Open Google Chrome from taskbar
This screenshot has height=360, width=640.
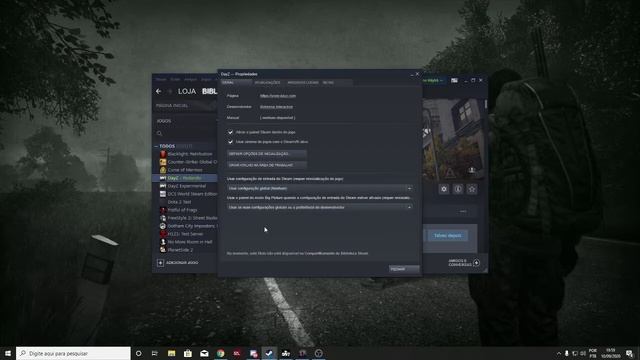click(220, 353)
